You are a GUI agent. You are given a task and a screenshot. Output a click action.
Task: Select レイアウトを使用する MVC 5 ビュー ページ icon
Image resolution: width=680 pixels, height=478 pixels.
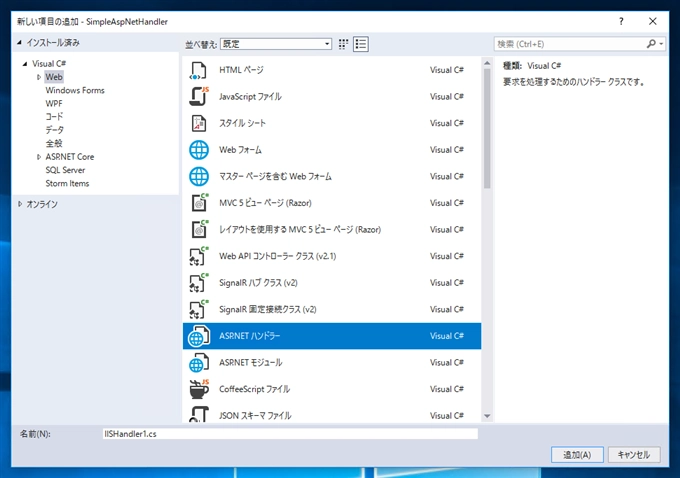tap(199, 229)
